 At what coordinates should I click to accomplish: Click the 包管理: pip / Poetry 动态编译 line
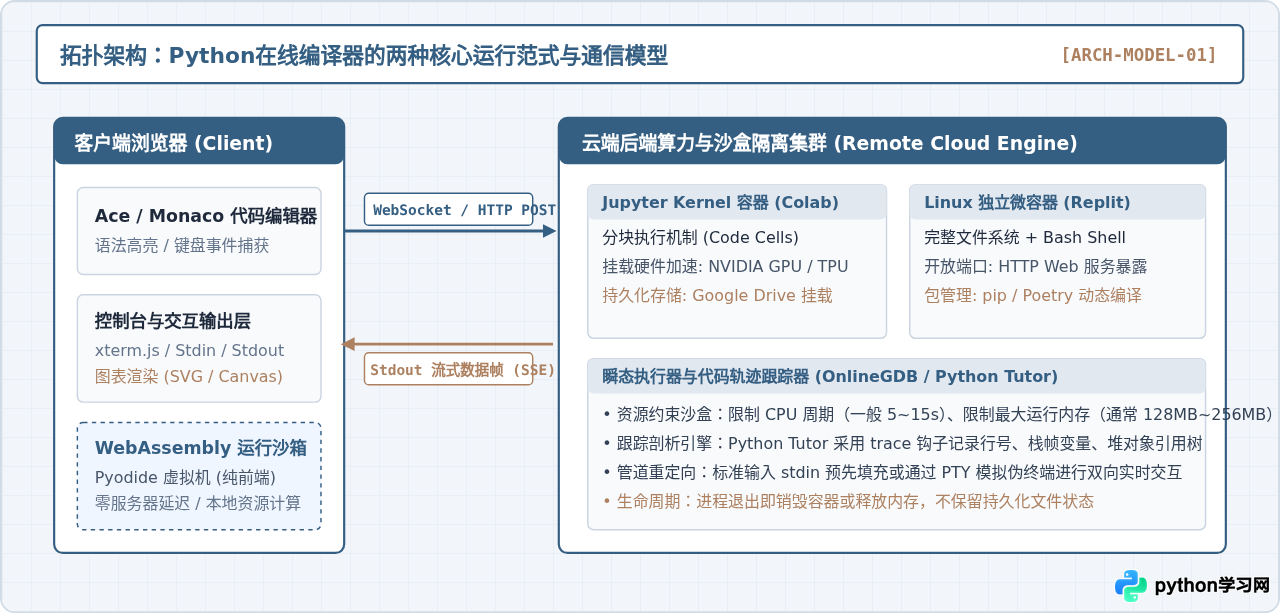point(1033,296)
